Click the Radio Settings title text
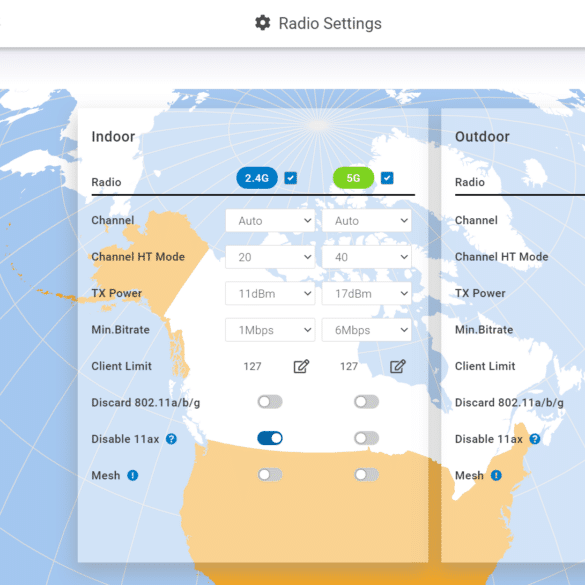The height and width of the screenshot is (585, 585). click(x=330, y=23)
